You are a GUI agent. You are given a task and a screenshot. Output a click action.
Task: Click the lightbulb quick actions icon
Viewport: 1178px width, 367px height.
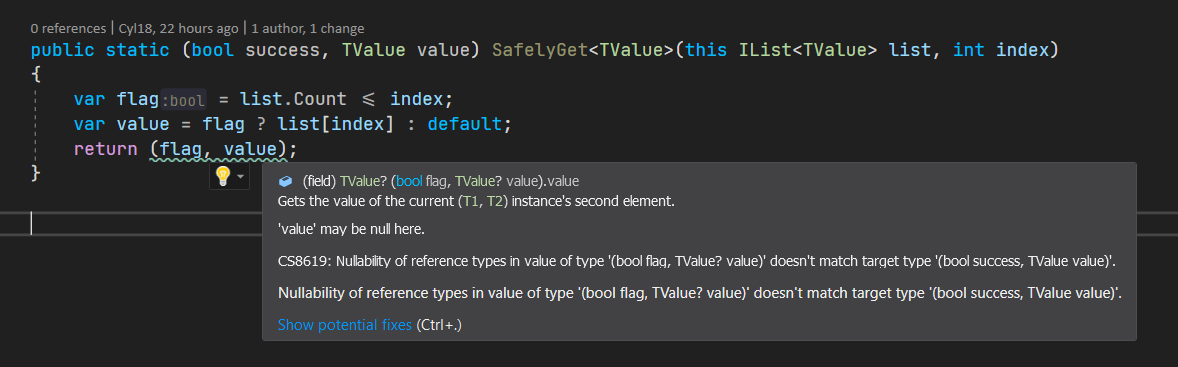[x=223, y=176]
